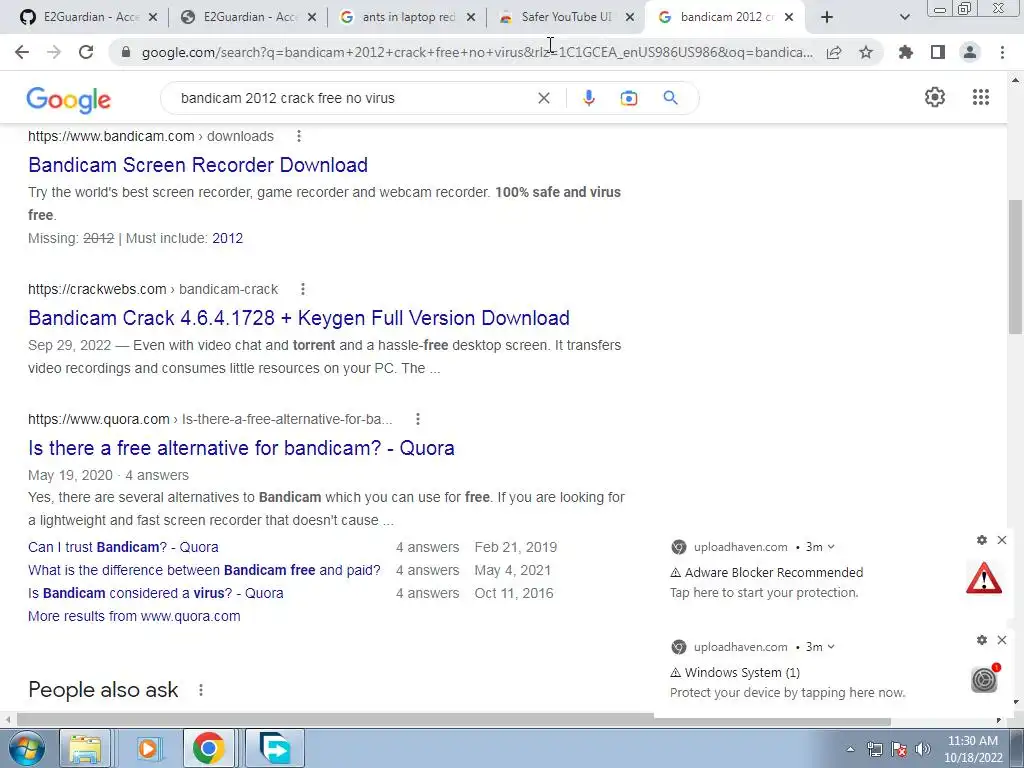
Task: Open a new browser tab
Action: [x=827, y=17]
